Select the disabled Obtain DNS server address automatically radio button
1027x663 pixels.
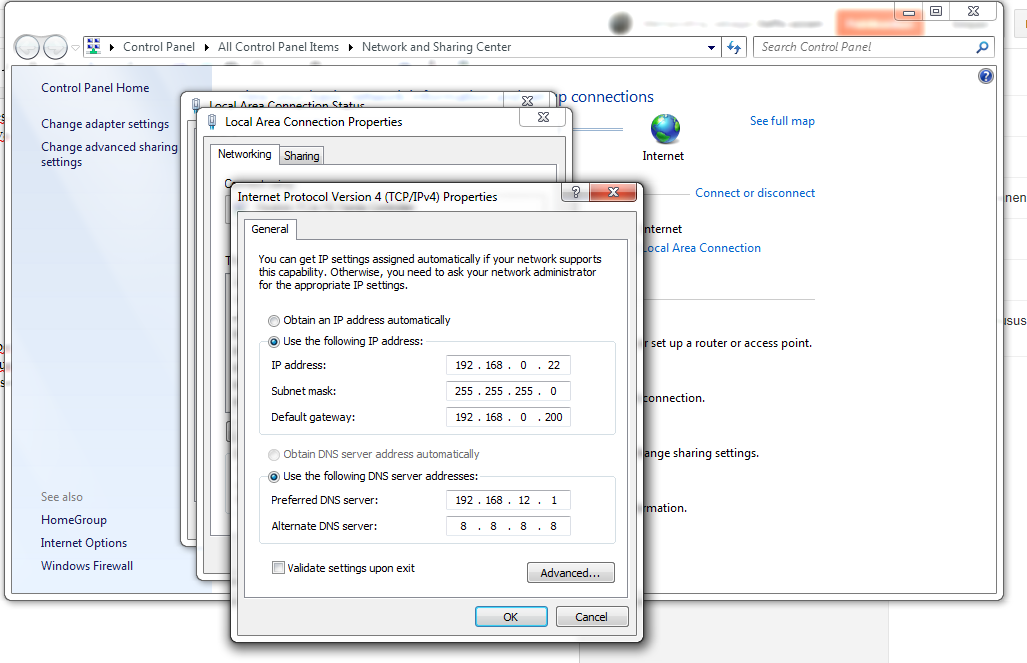click(x=274, y=455)
